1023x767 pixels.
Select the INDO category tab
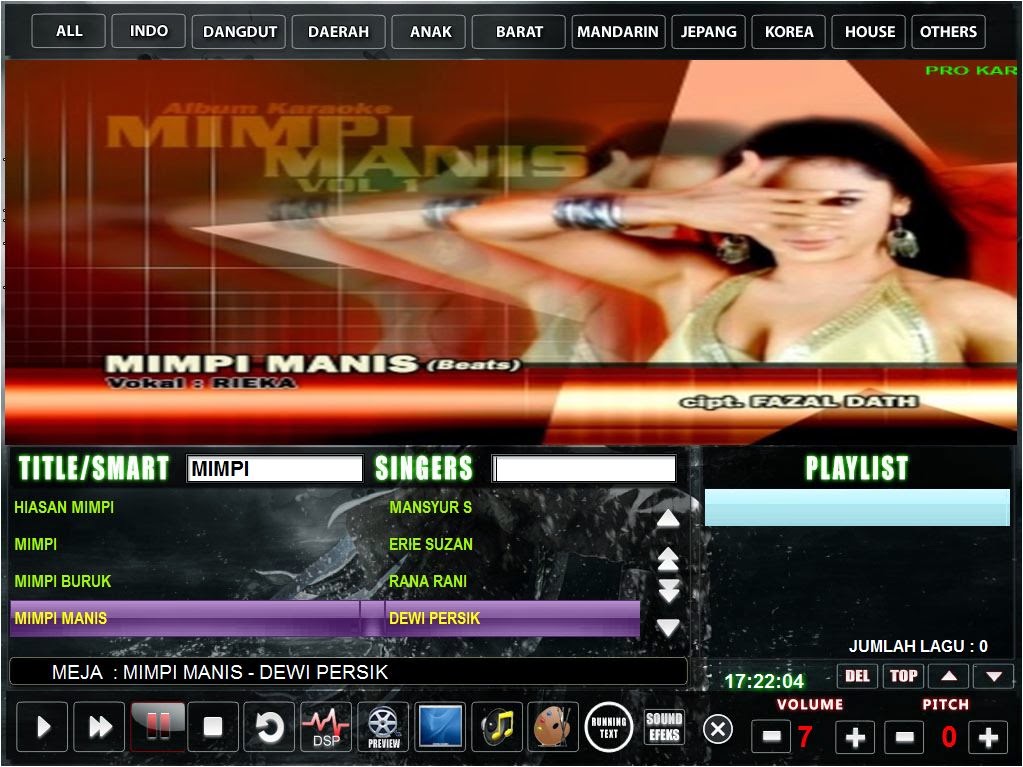(x=149, y=31)
